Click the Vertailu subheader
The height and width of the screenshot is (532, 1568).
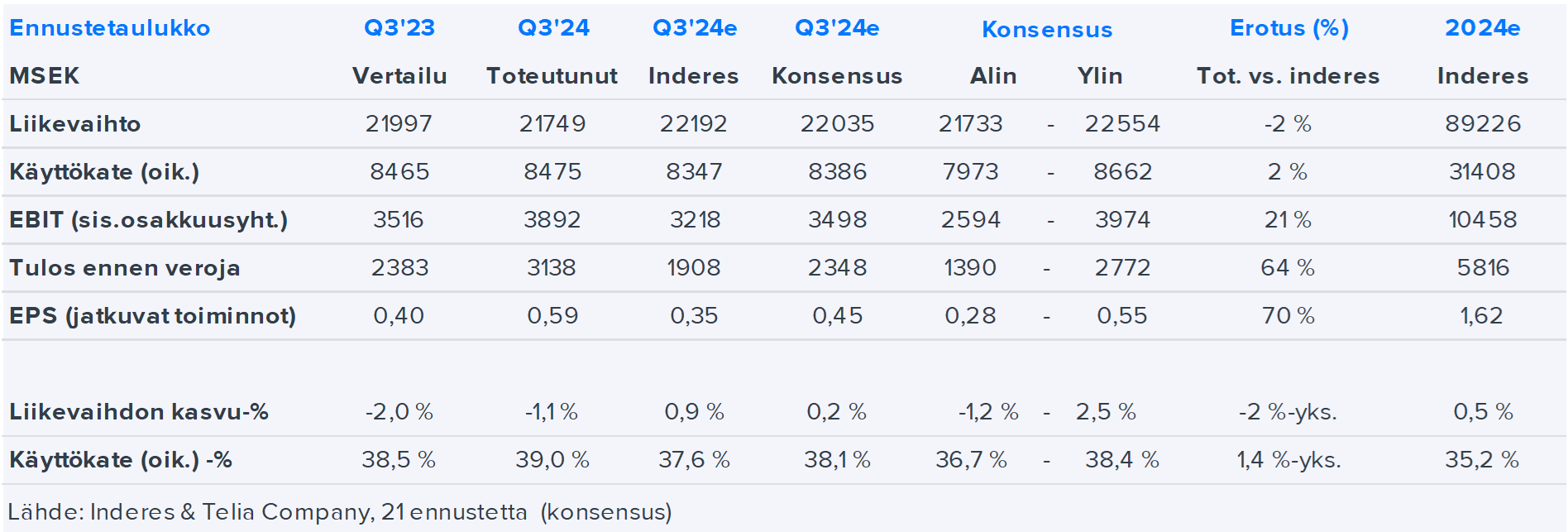pos(399,76)
